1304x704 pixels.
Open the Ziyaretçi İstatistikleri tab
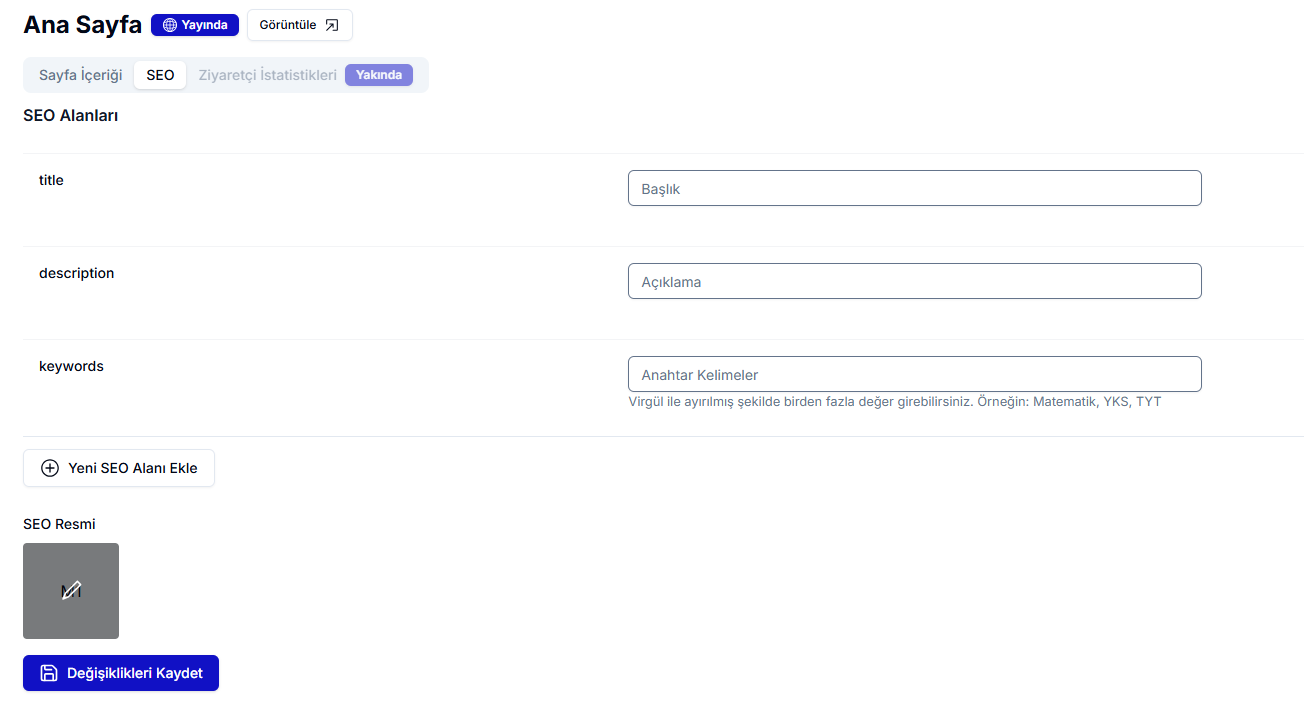click(267, 75)
